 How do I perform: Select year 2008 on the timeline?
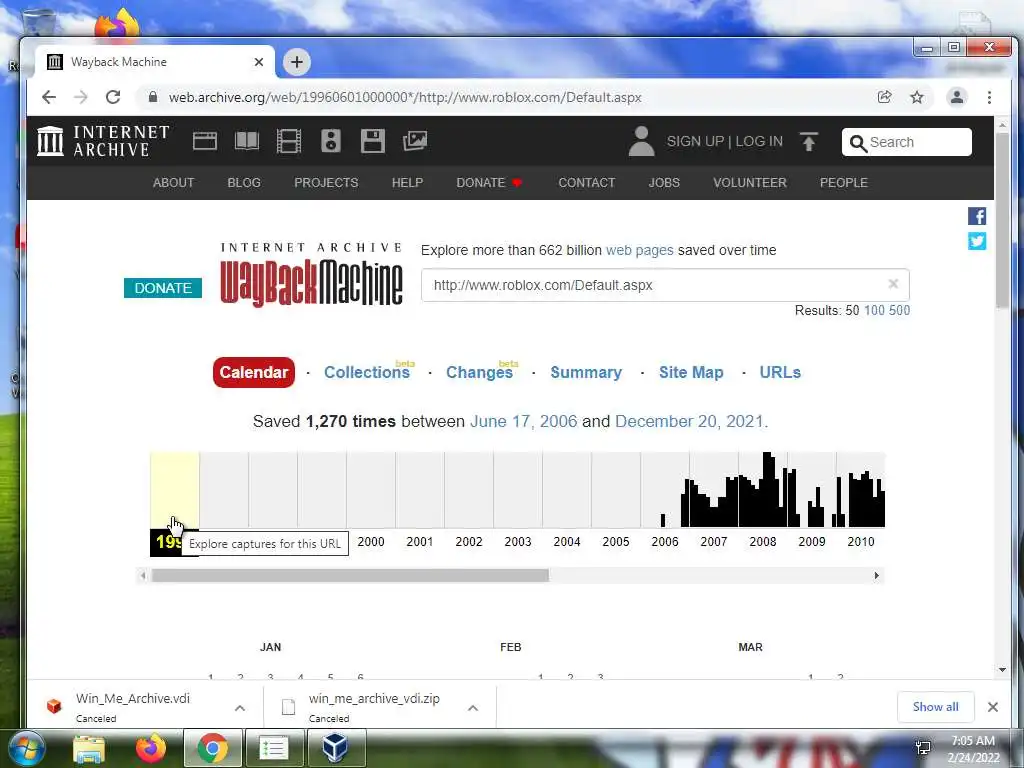pos(763,542)
